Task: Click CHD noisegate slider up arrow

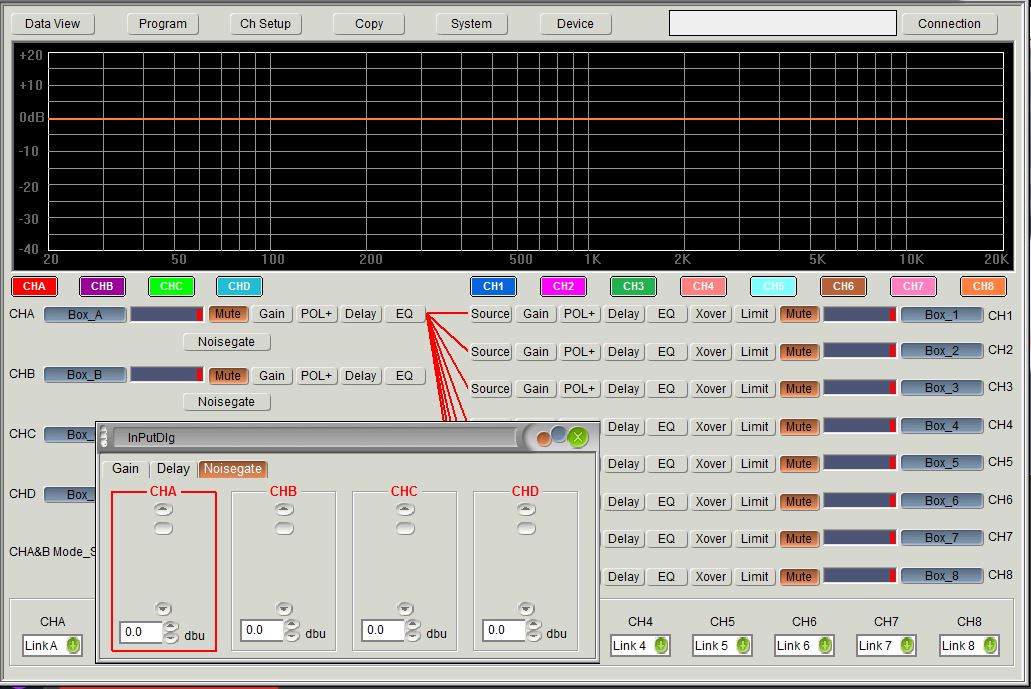Action: [x=526, y=510]
